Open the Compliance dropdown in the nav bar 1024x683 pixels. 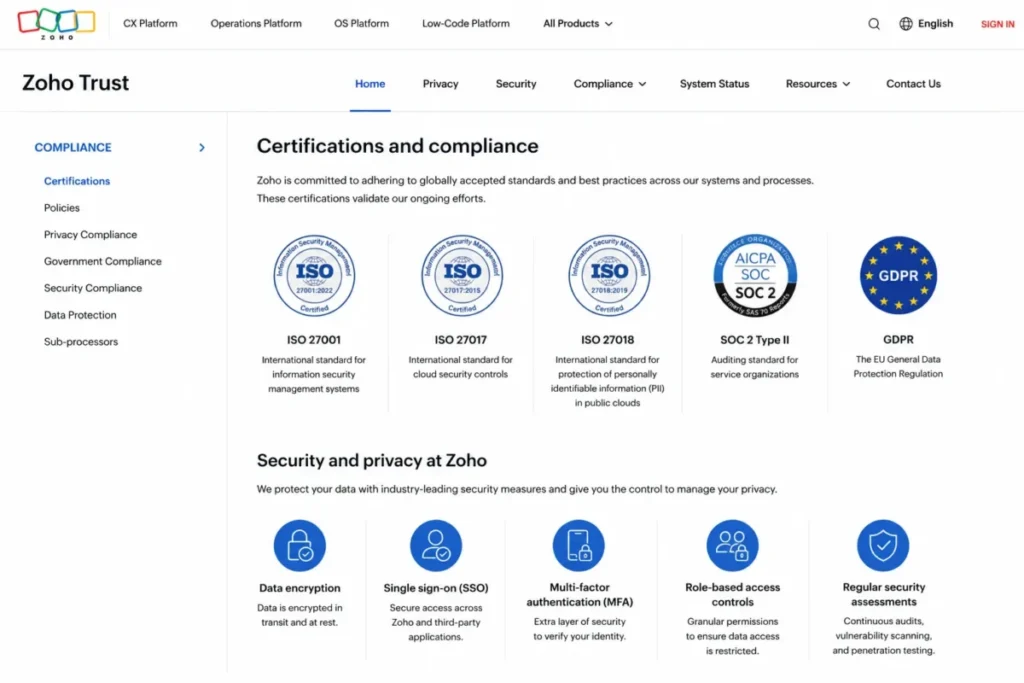610,84
